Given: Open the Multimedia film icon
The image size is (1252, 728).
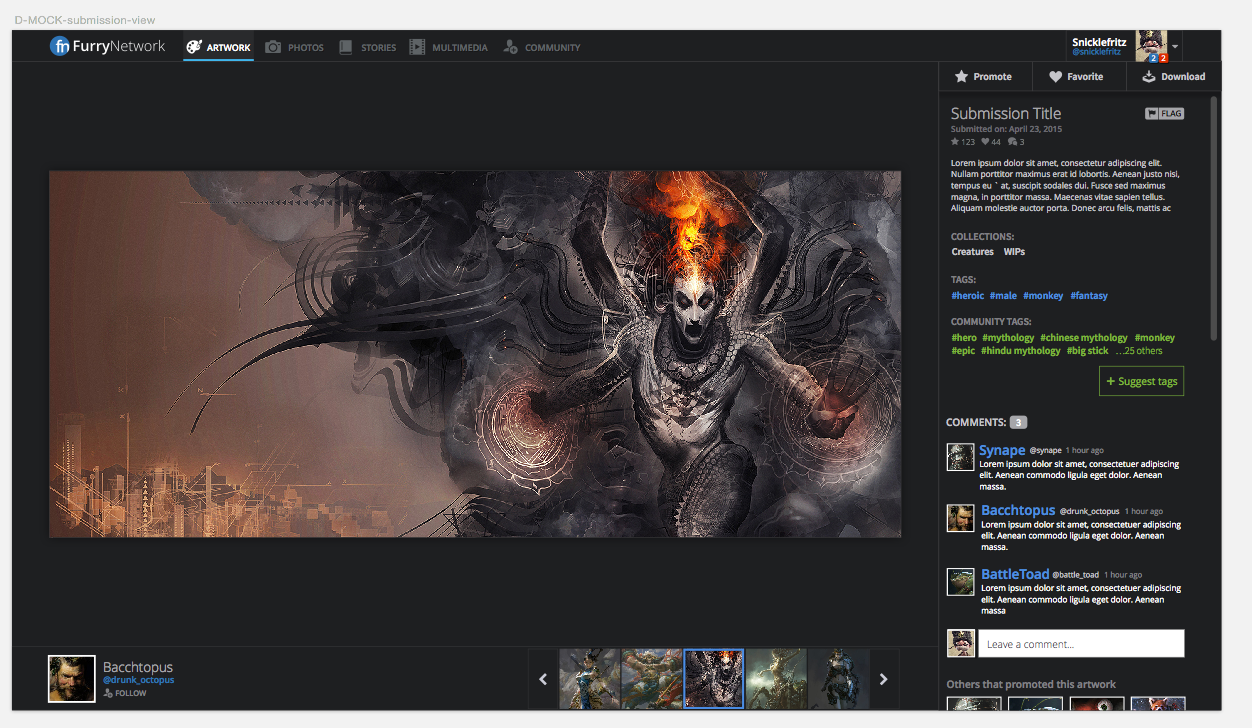Looking at the screenshot, I should pos(417,47).
